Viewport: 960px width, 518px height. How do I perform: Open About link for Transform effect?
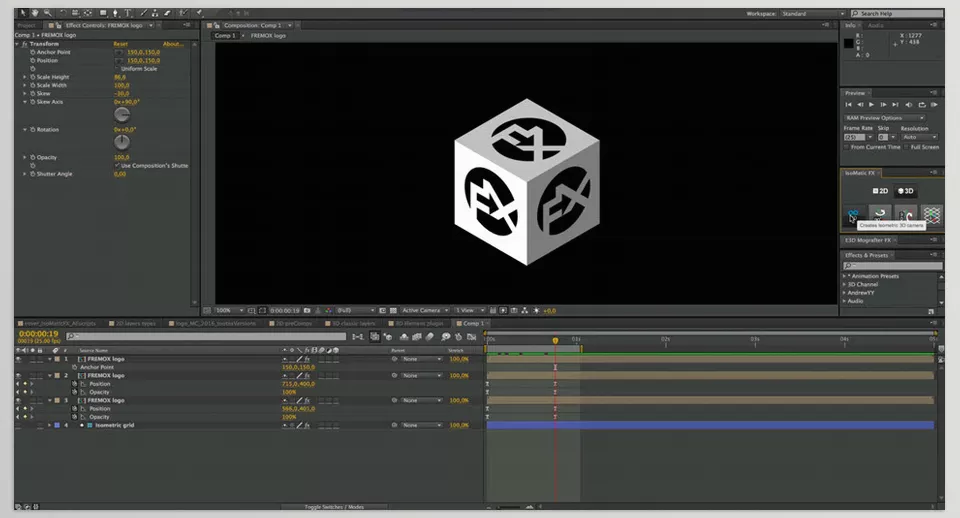(173, 44)
